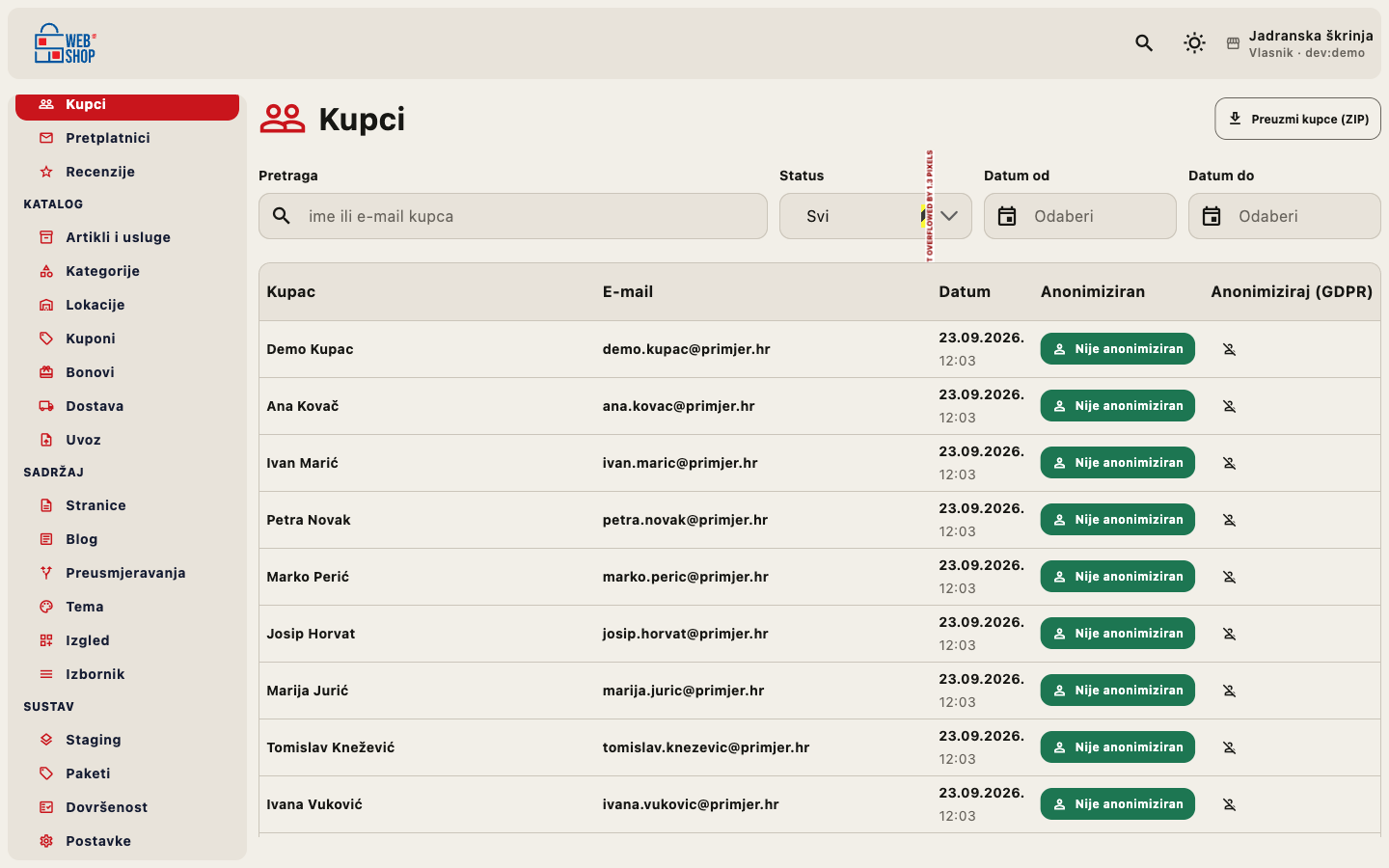Navigate to Lokacije in sidebar
Screen dimensions: 1389x868
pyautogui.click(x=127, y=305)
